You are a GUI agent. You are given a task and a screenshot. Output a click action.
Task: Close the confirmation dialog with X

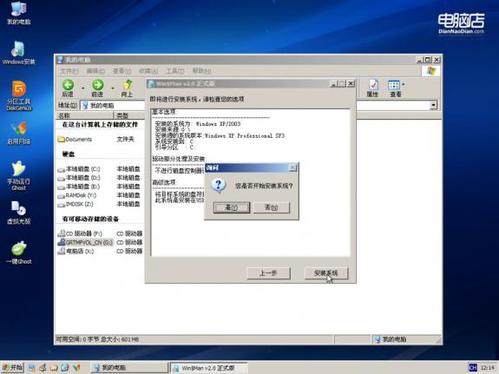click(292, 167)
